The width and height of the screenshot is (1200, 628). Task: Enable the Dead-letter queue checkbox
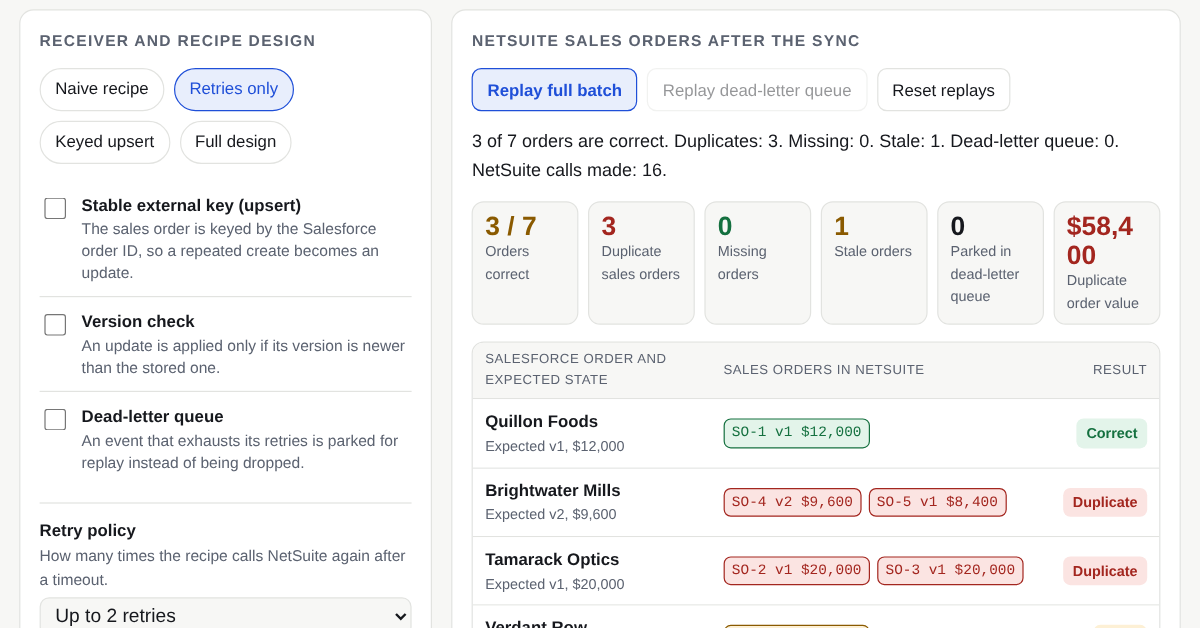[x=55, y=419]
